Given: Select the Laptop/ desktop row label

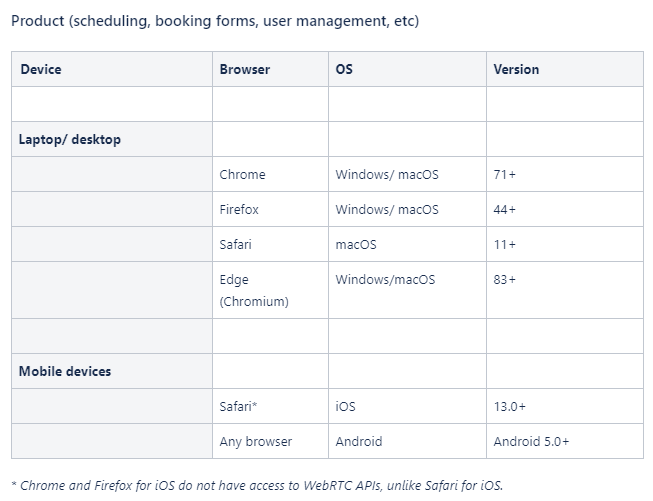Looking at the screenshot, I should click(70, 140).
